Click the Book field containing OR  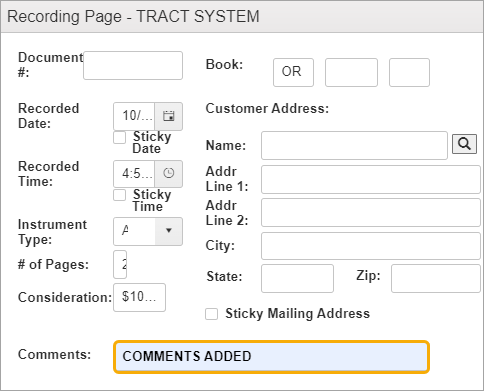click(293, 72)
